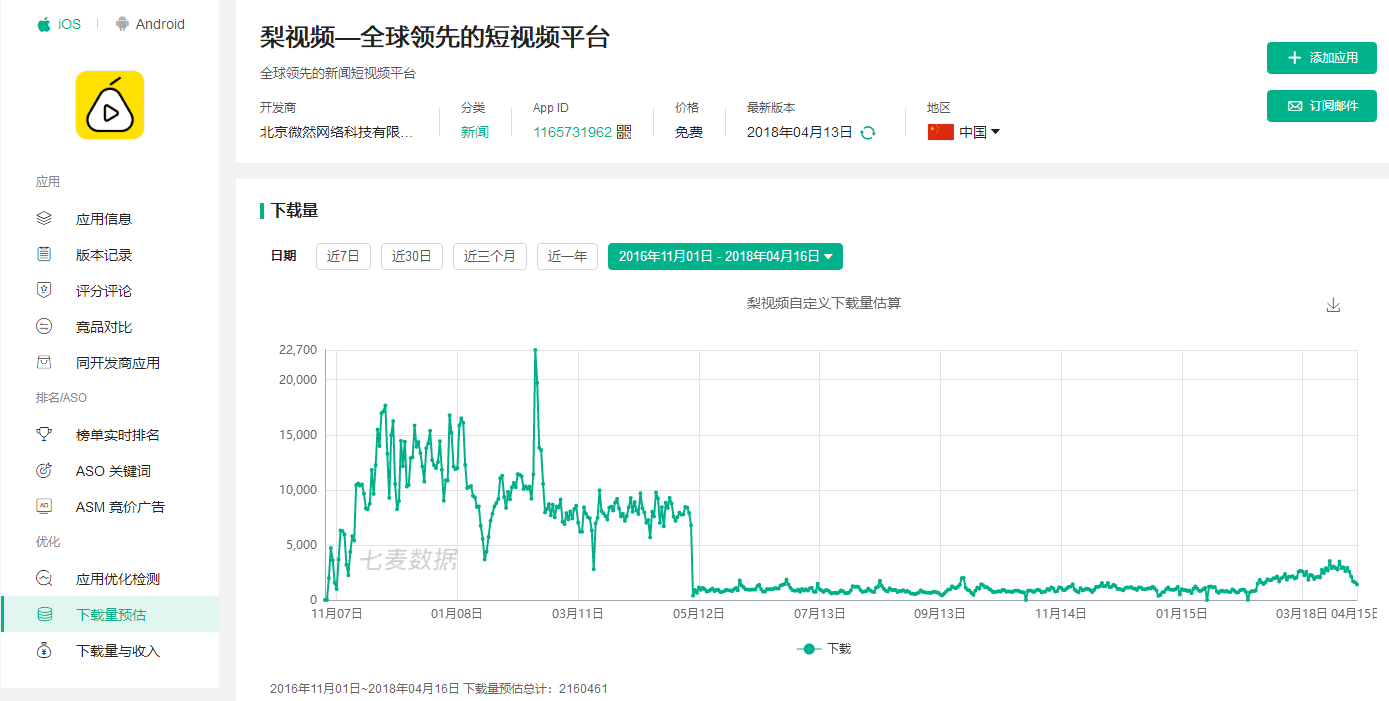Click the 榜单实时排名 trophy icon
The image size is (1389, 701).
click(x=44, y=434)
